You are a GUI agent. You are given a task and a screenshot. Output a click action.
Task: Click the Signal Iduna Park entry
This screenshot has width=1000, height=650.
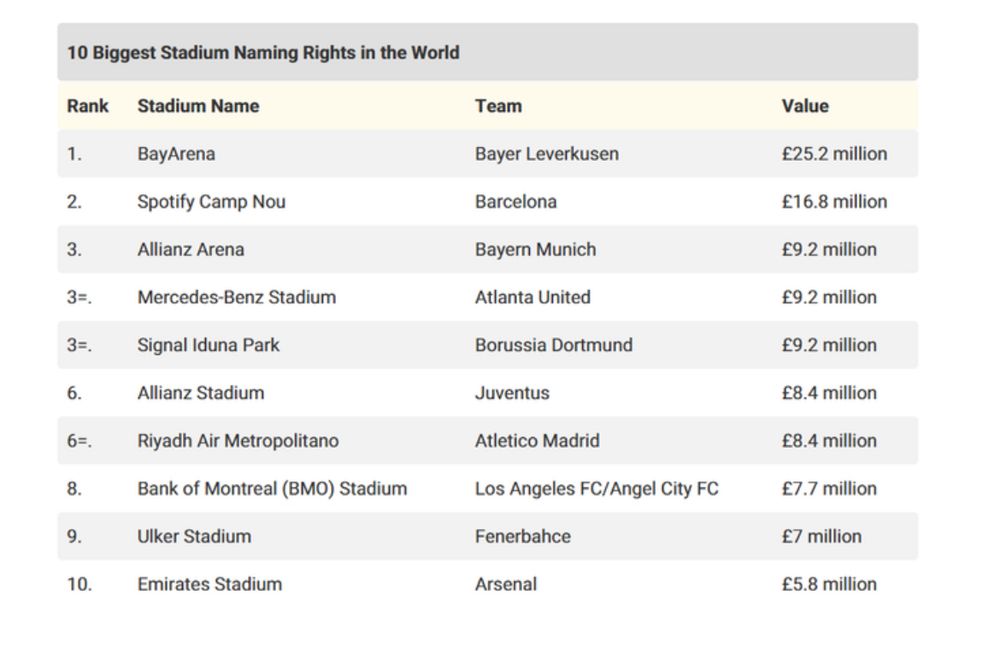point(209,346)
